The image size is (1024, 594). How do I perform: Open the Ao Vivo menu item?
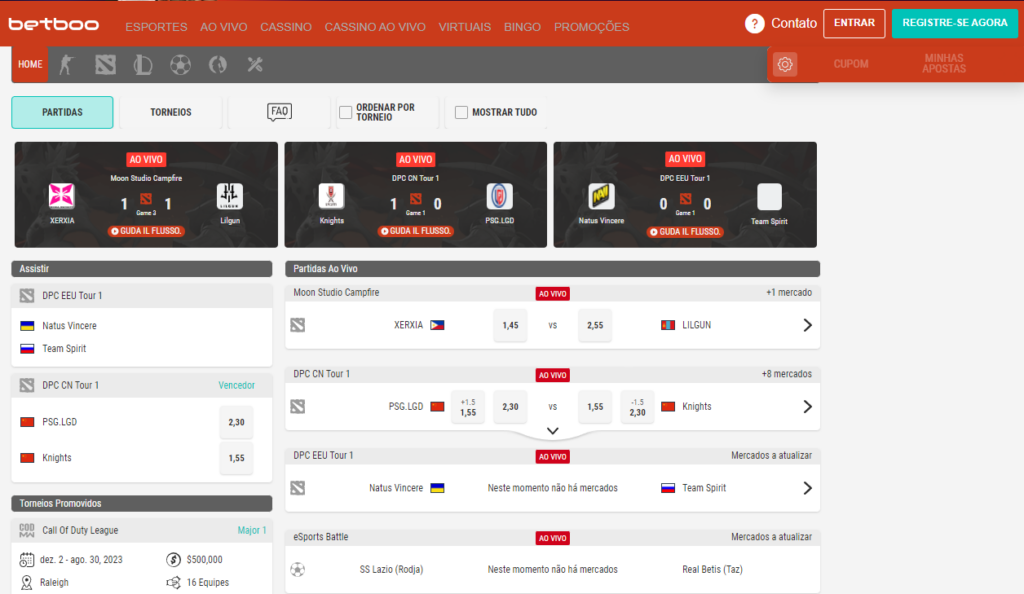point(223,27)
